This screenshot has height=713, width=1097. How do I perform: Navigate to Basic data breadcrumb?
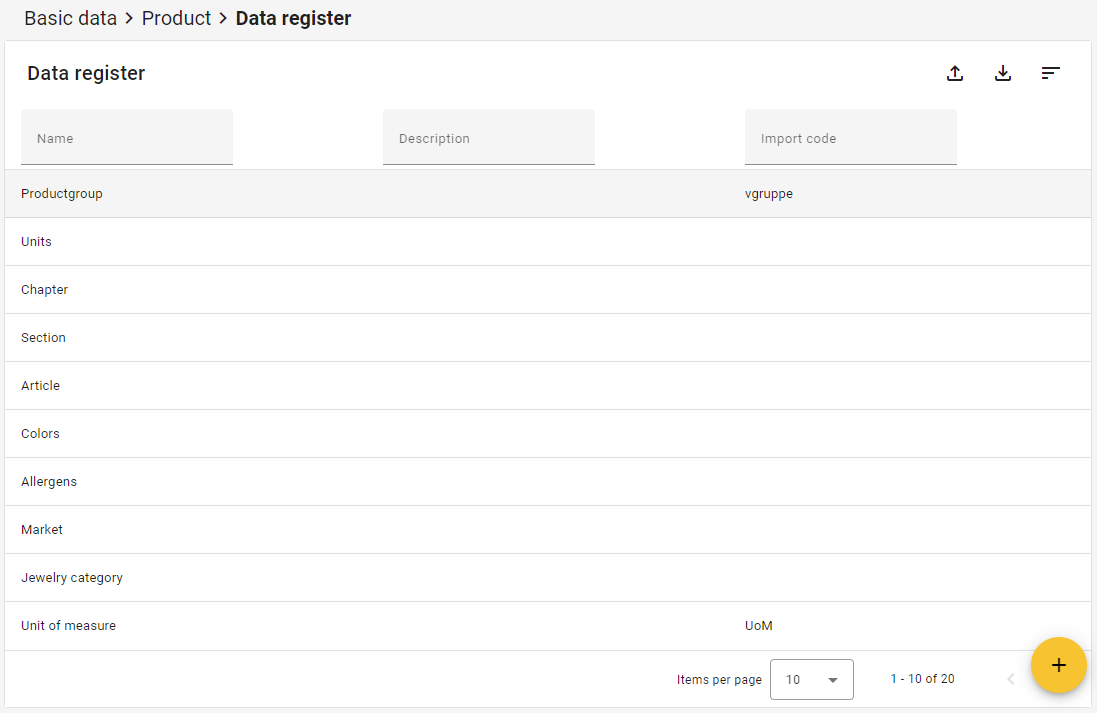[x=70, y=18]
